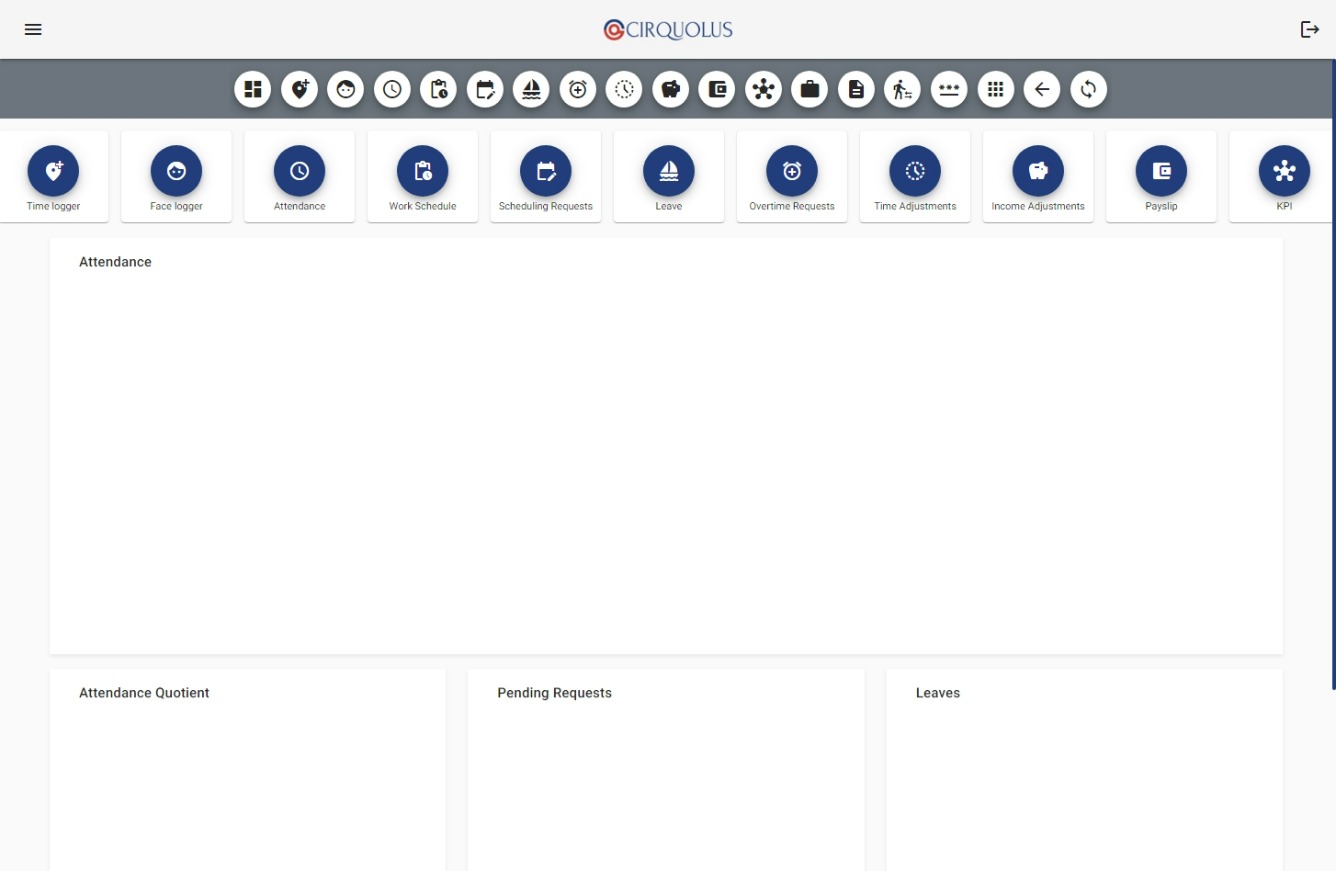
Task: Open the Face logger tile
Action: point(176,176)
